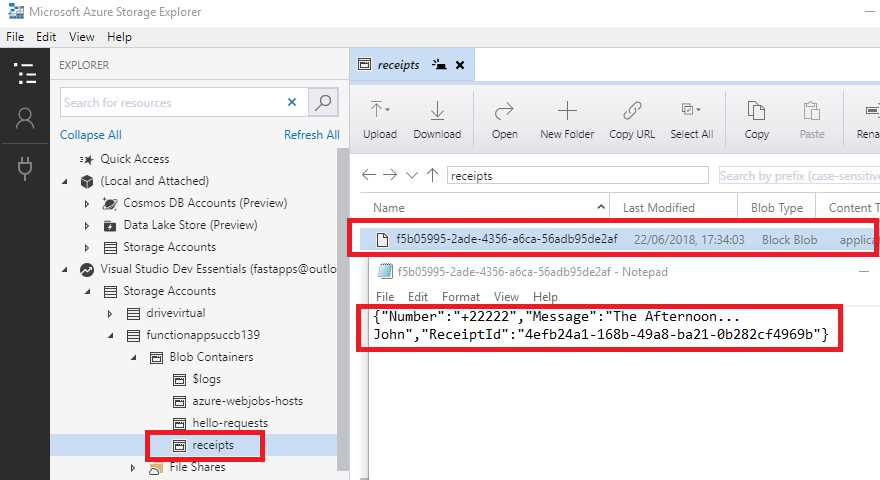Image resolution: width=880 pixels, height=480 pixels.
Task: Open the Select All dropdown arrow
Action: [x=698, y=109]
